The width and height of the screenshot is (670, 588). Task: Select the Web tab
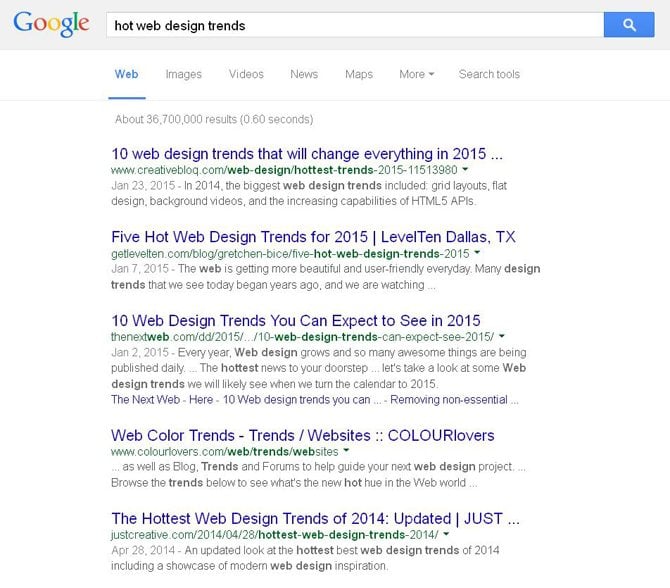pos(127,74)
